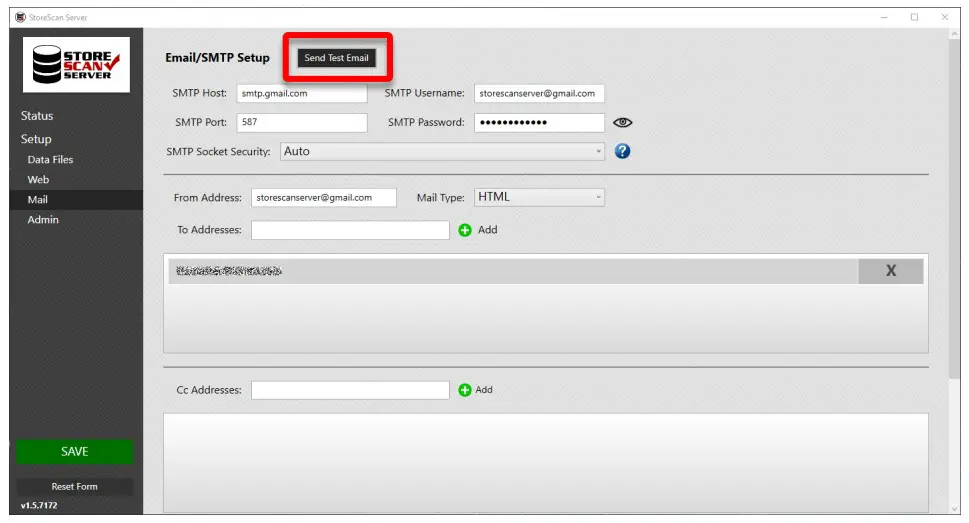
Task: Click the StoreScan Server title bar icon
Action: pyautogui.click(x=20, y=17)
